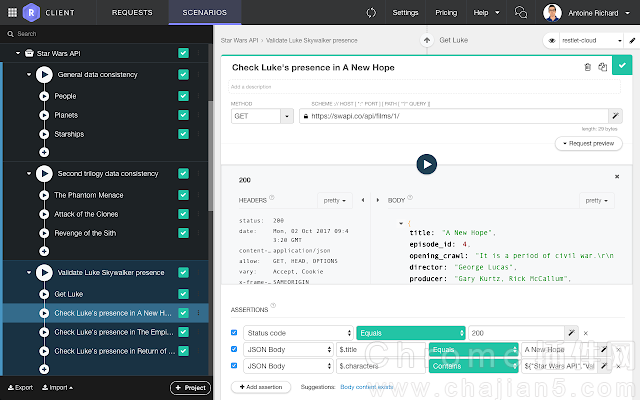Open wand for Status code value 200

571,333
